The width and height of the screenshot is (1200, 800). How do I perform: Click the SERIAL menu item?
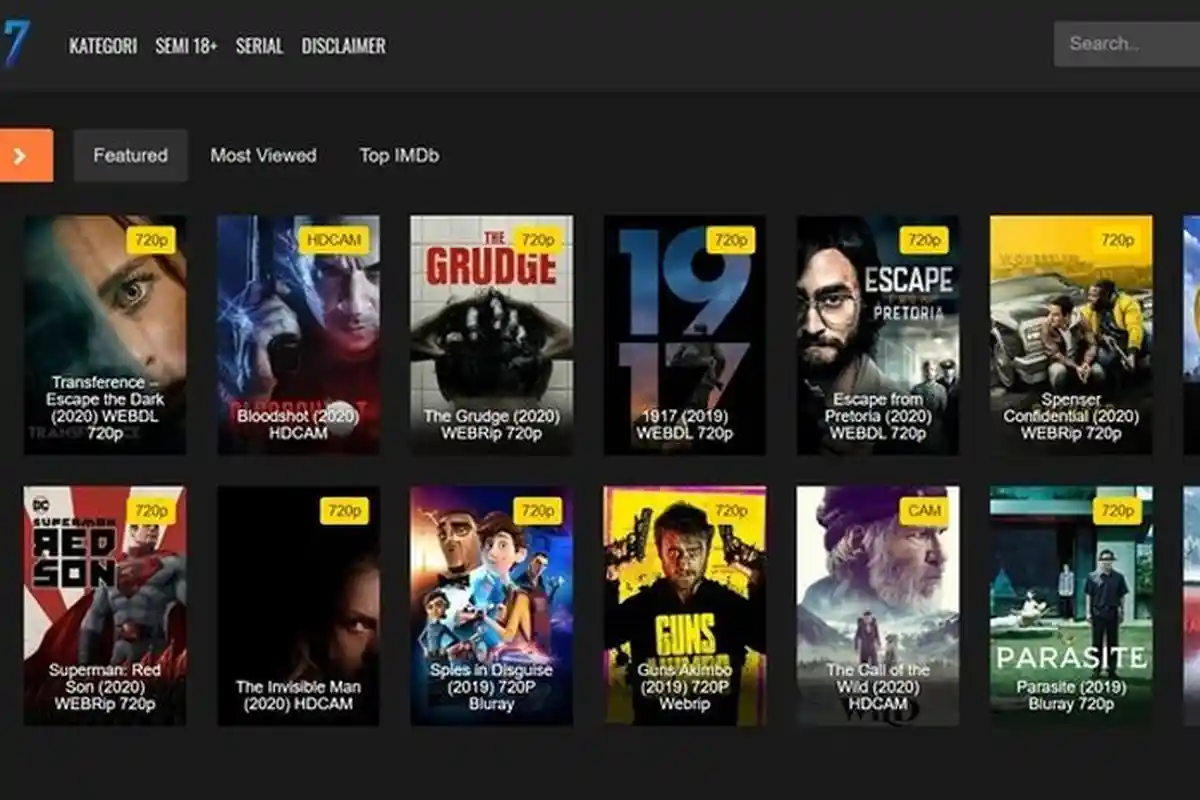pos(261,46)
